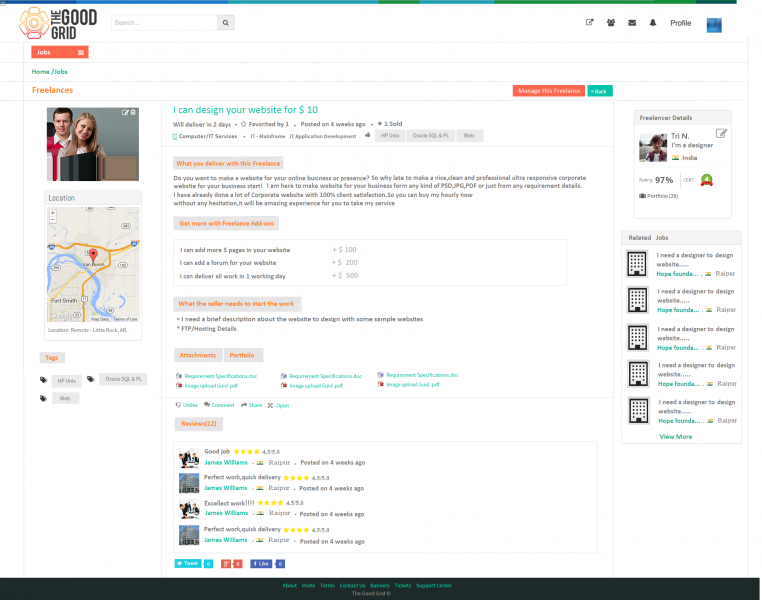The height and width of the screenshot is (600, 762).
Task: Select the Web tag next to categories
Action: (x=469, y=136)
